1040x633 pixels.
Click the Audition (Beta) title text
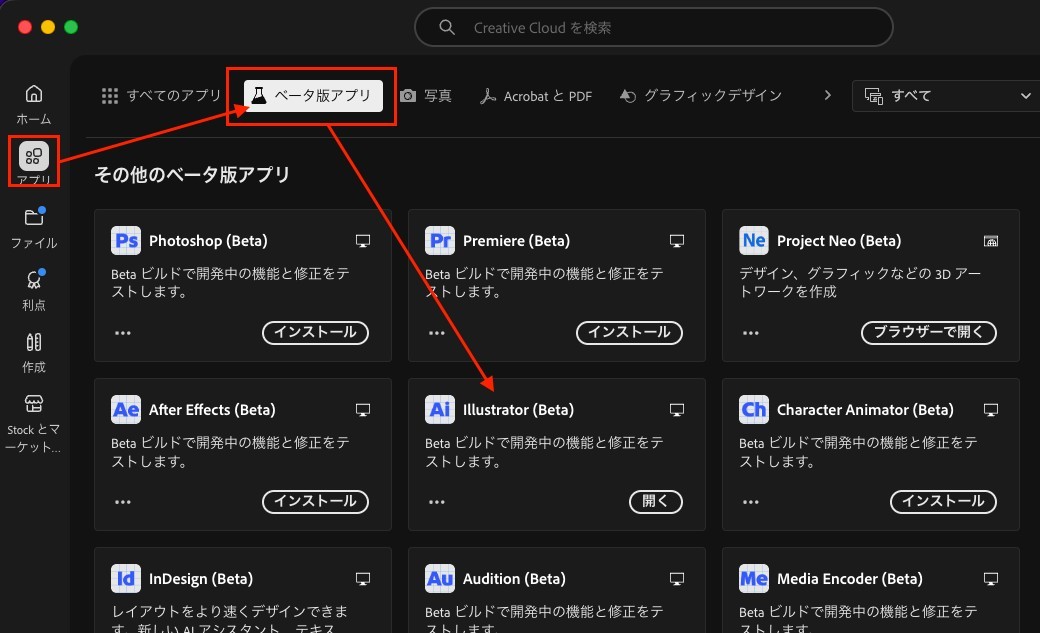514,579
